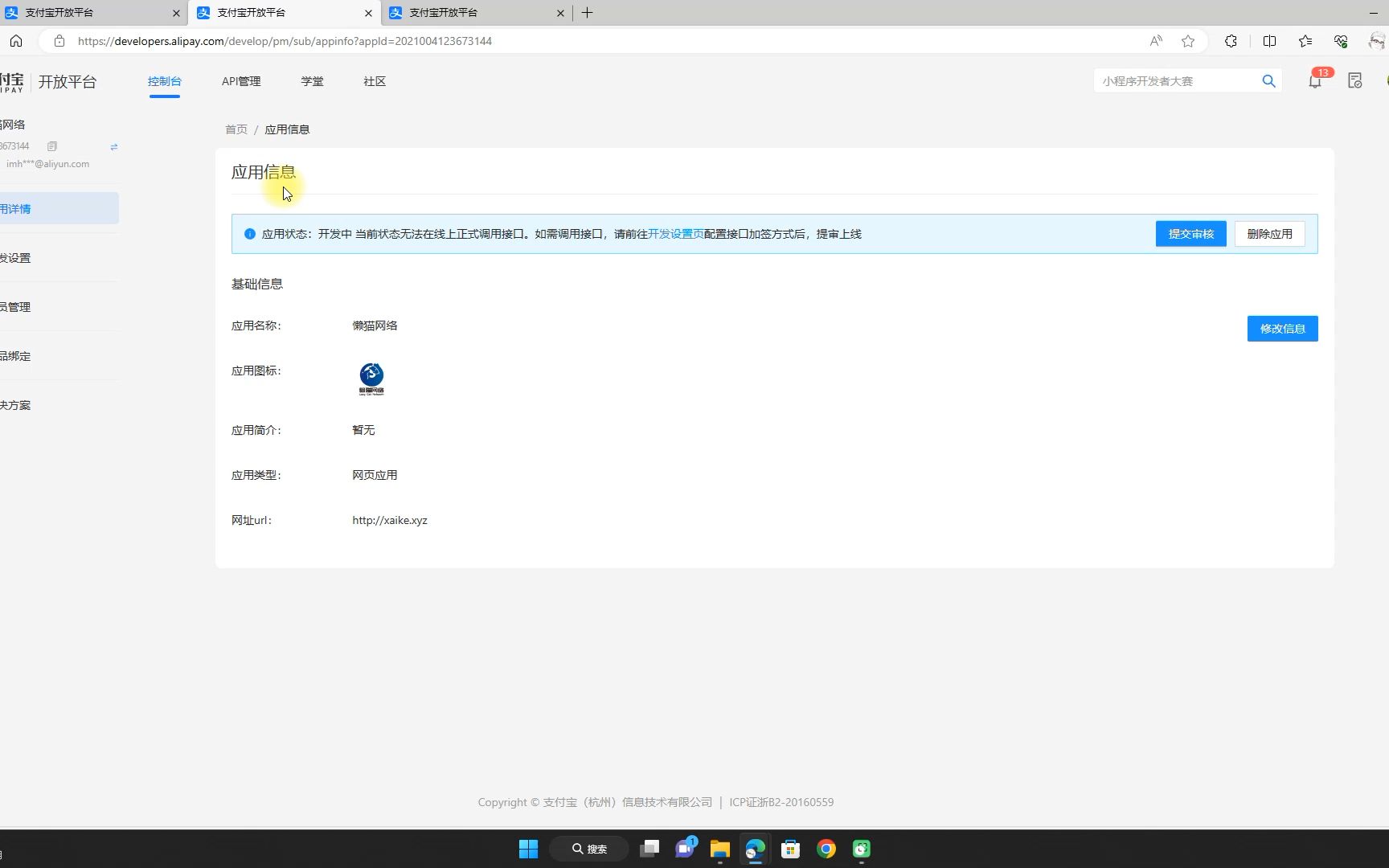Close the third browser tab
The width and height of the screenshot is (1389, 868).
(560, 13)
